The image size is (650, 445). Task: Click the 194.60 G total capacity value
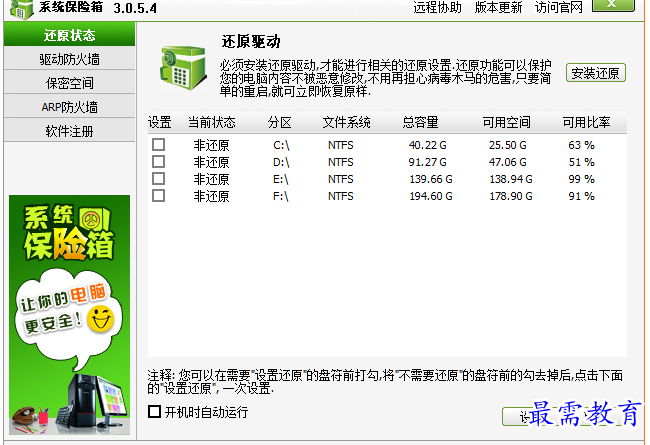[431, 196]
